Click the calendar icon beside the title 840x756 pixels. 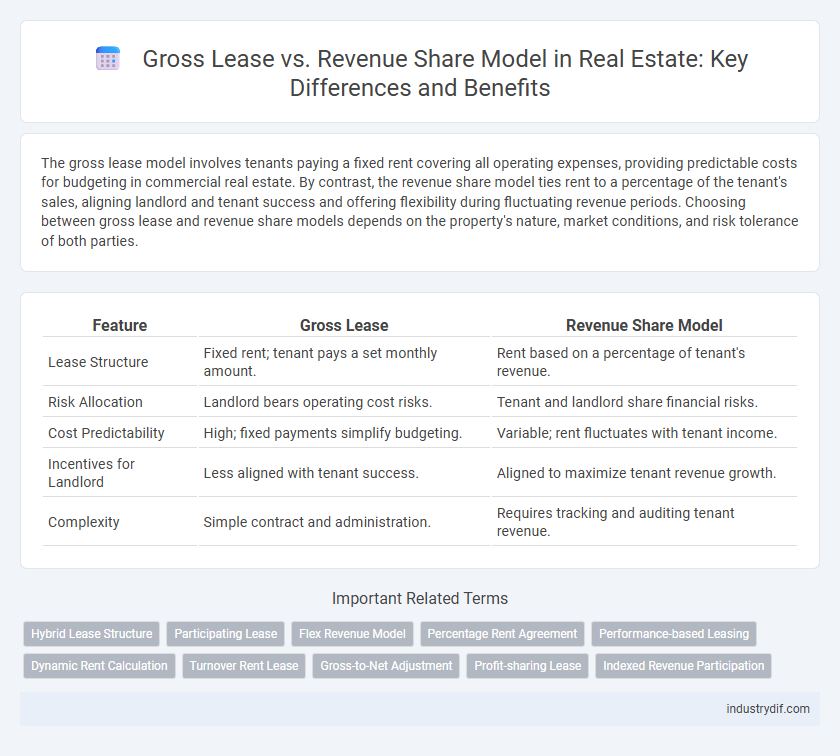108,58
